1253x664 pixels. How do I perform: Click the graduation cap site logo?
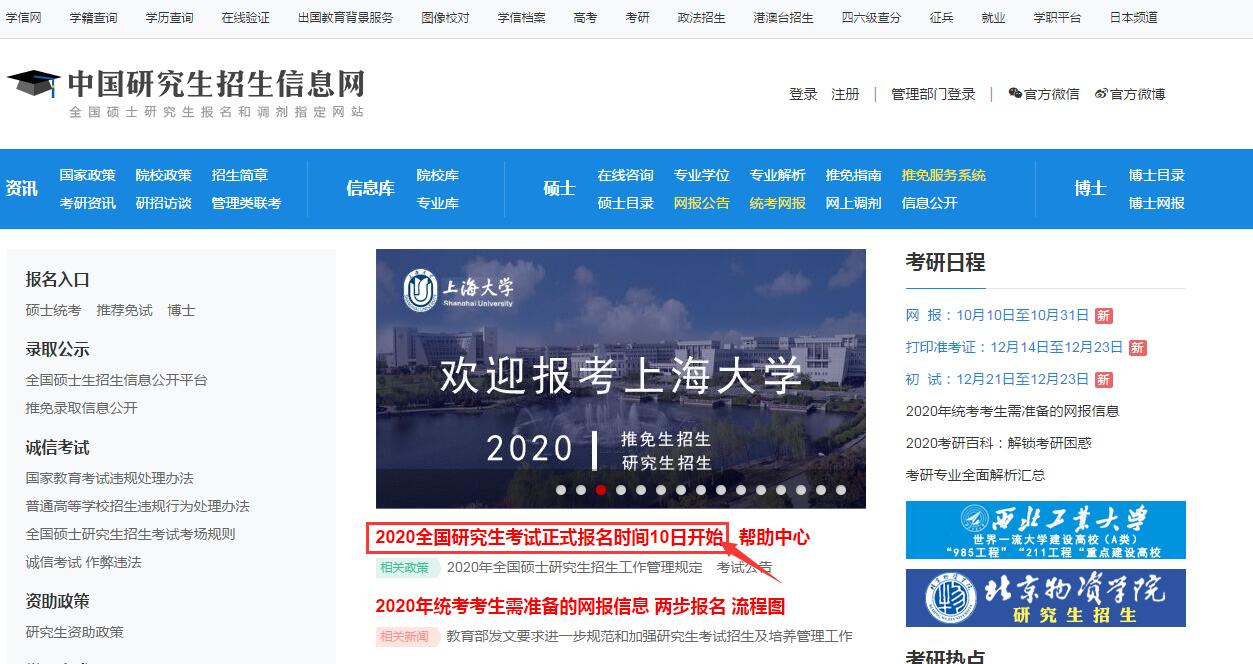(34, 84)
